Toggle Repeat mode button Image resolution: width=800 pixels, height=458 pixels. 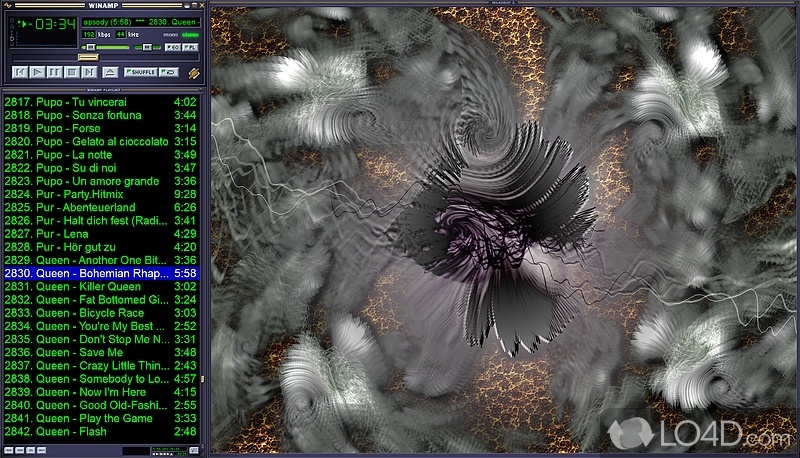pyautogui.click(x=169, y=72)
